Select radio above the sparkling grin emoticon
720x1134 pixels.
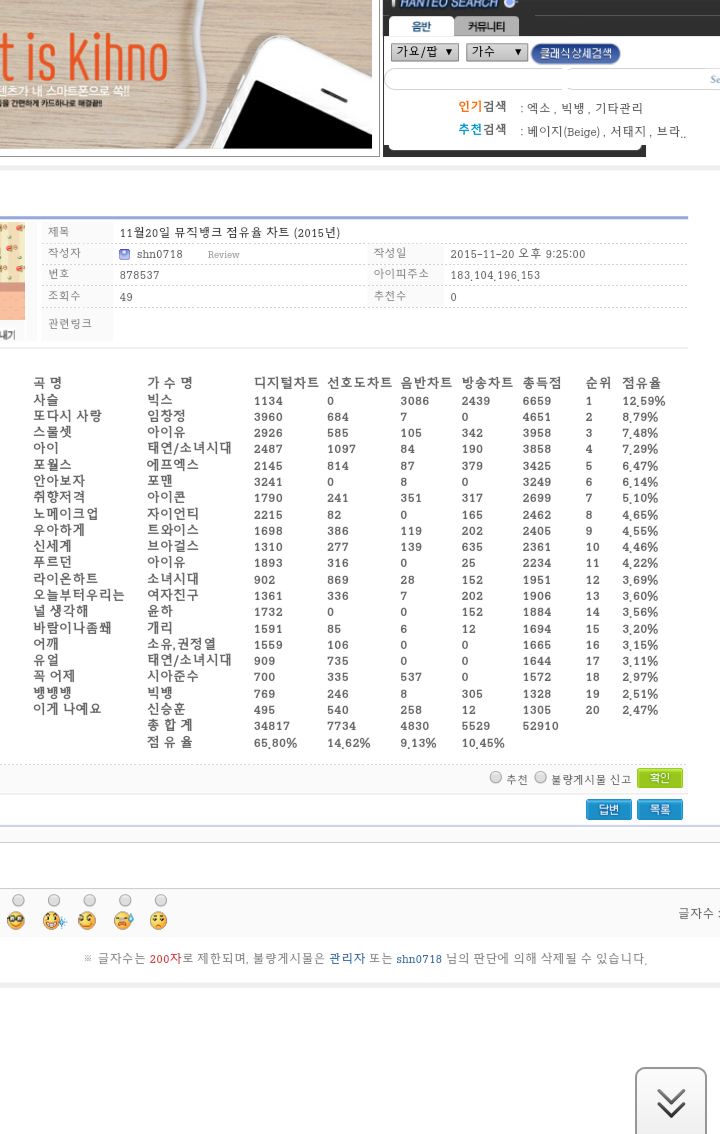tap(54, 900)
